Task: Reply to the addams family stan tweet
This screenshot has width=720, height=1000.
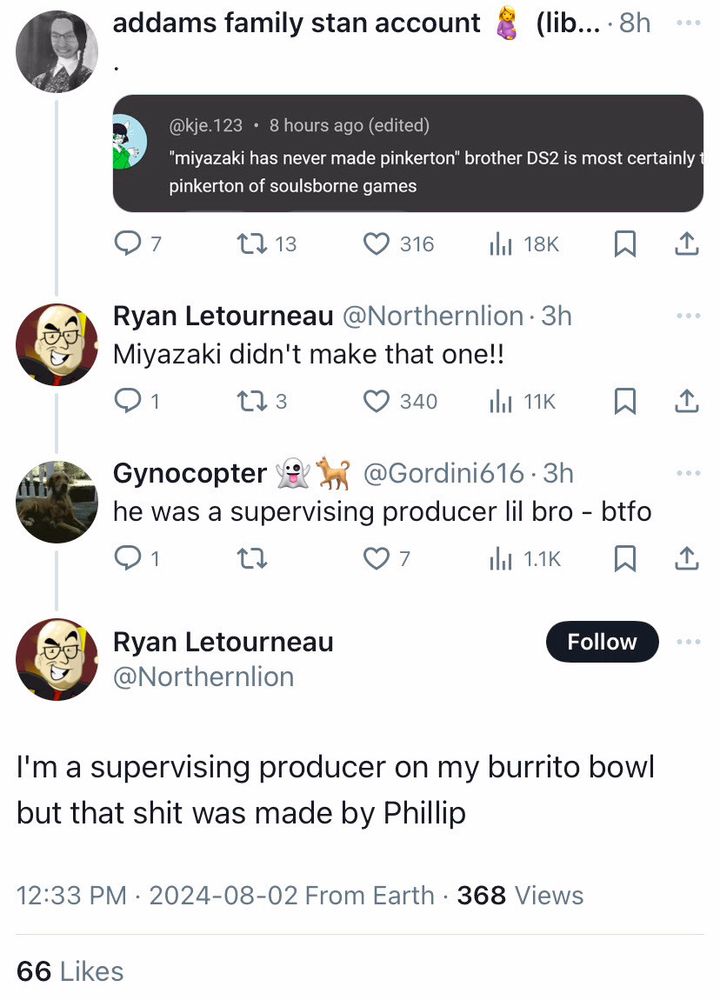Action: (x=127, y=243)
